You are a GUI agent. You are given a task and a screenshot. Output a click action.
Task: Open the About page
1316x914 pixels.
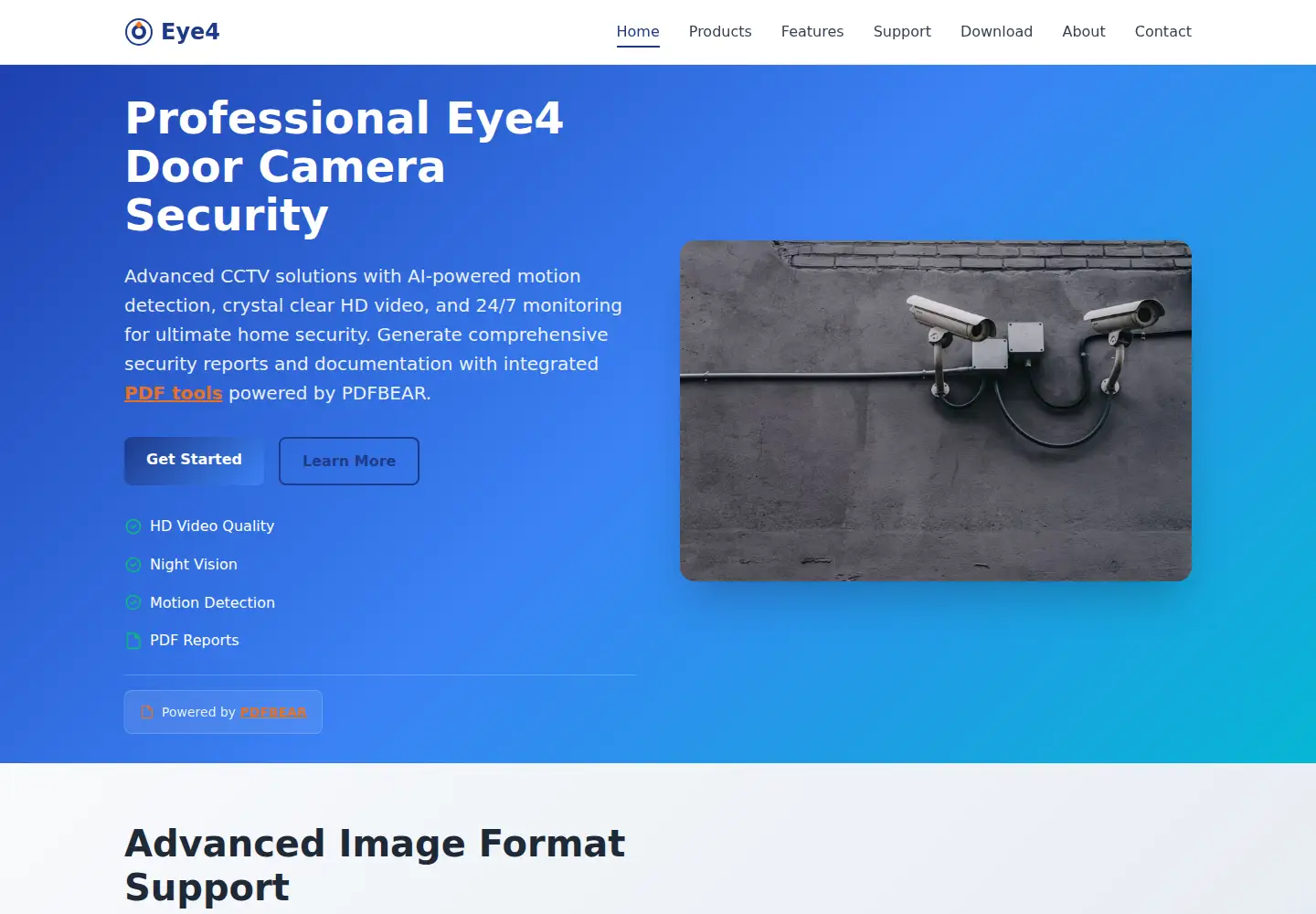click(1084, 31)
